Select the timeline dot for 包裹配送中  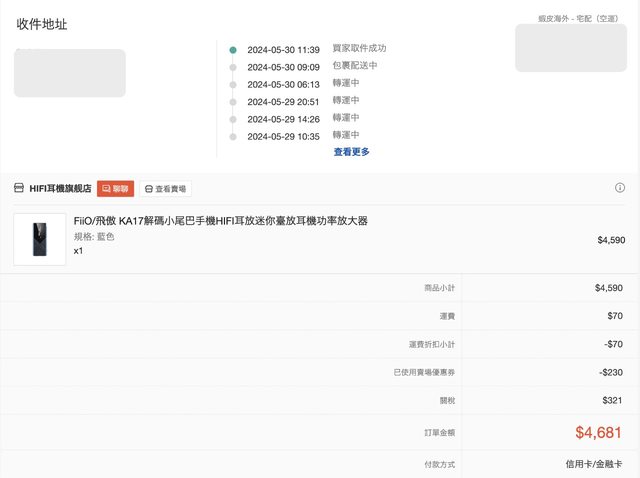233,67
